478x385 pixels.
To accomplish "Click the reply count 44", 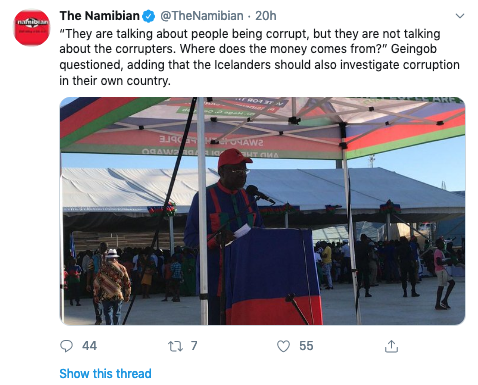I will 89,346.
